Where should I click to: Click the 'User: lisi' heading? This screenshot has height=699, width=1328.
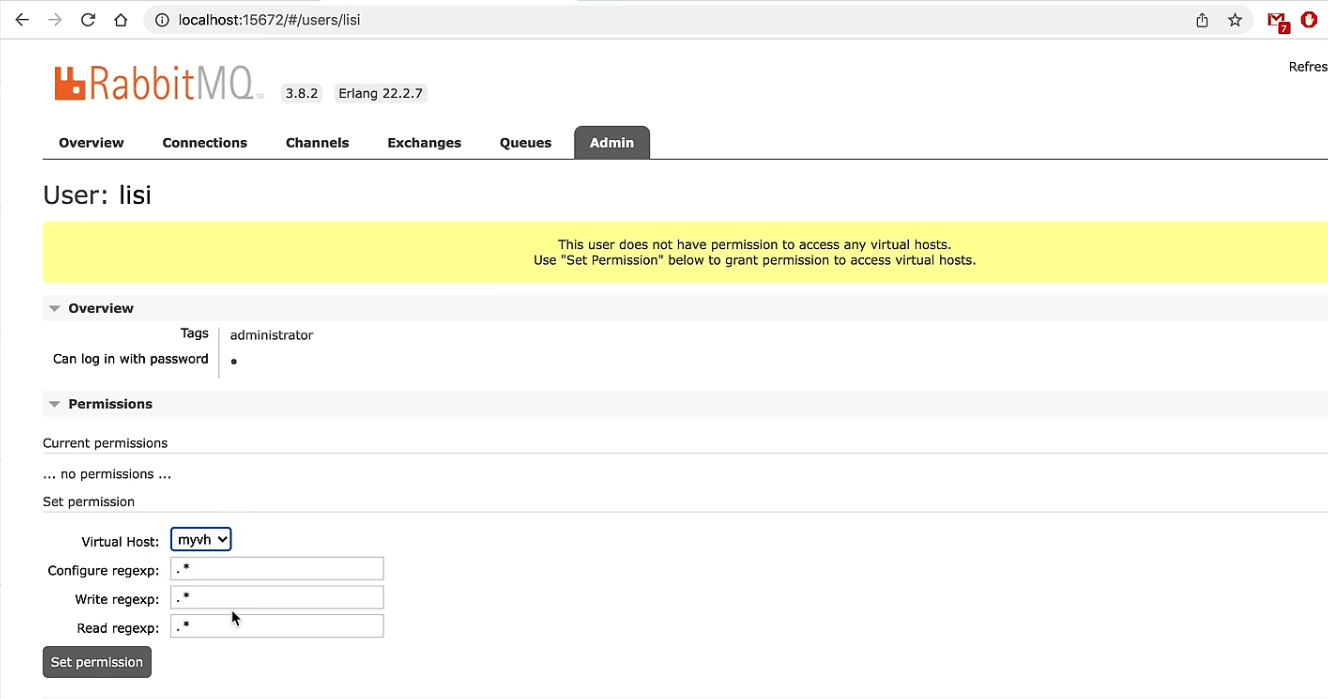(97, 195)
